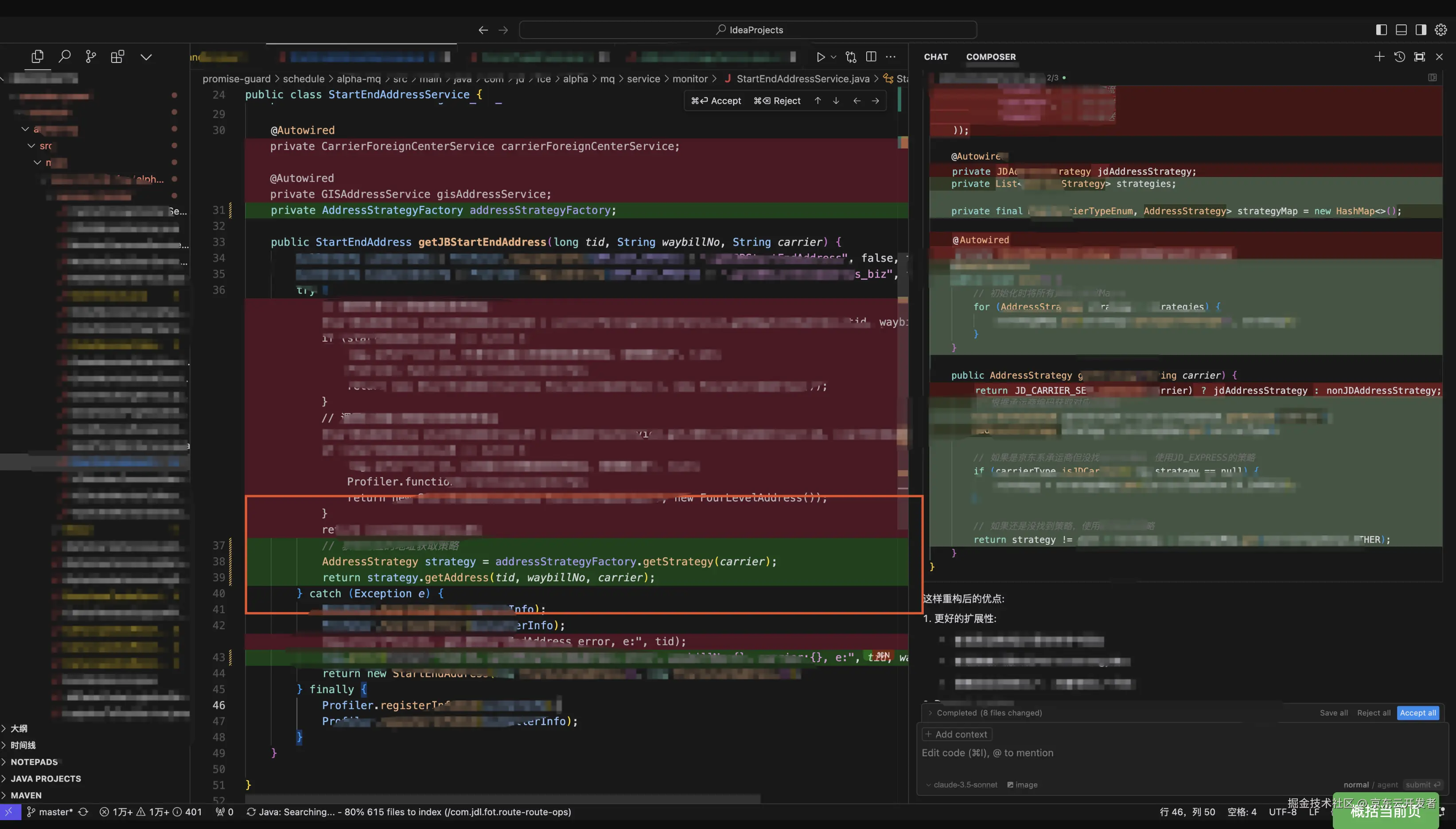Open the Search magnifier in sidebar
This screenshot has height=829, width=1456.
click(x=64, y=56)
